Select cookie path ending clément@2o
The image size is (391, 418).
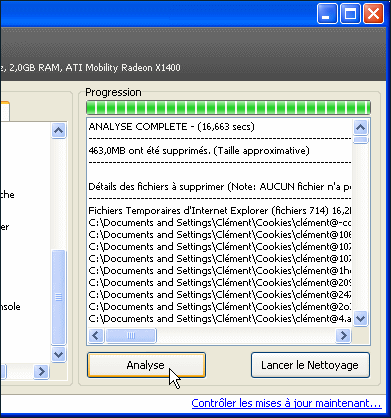point(220,307)
